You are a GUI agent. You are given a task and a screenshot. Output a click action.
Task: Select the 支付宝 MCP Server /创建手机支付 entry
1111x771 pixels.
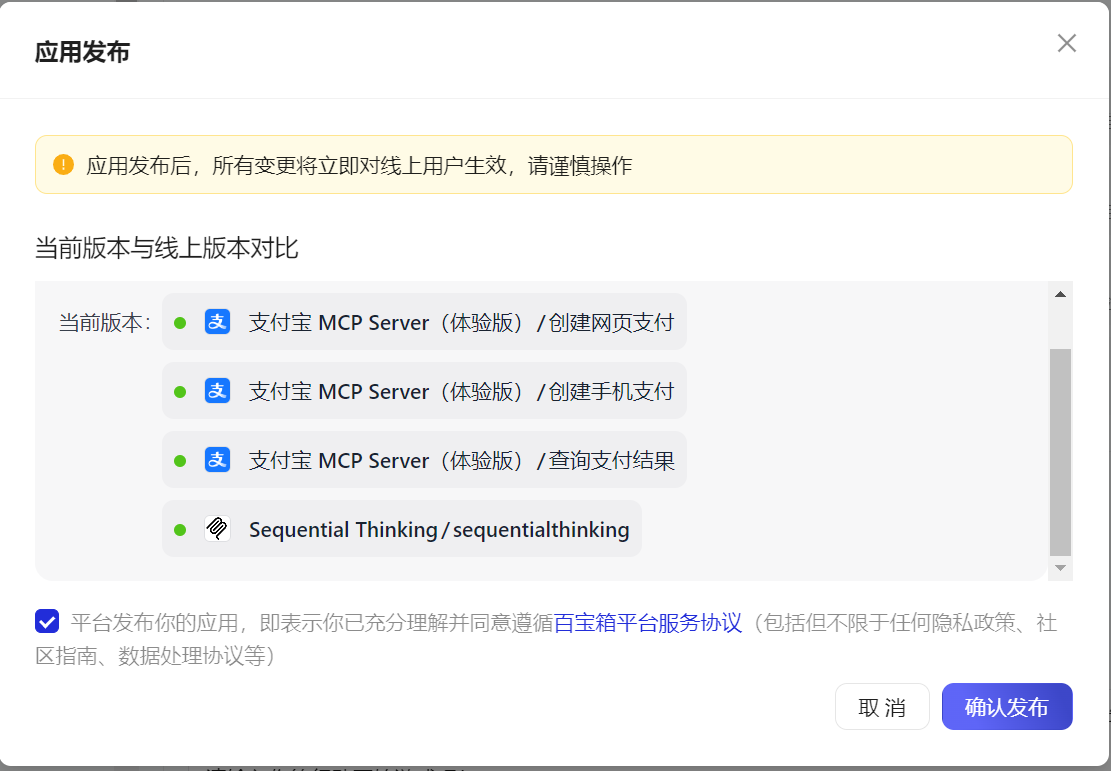click(x=424, y=390)
